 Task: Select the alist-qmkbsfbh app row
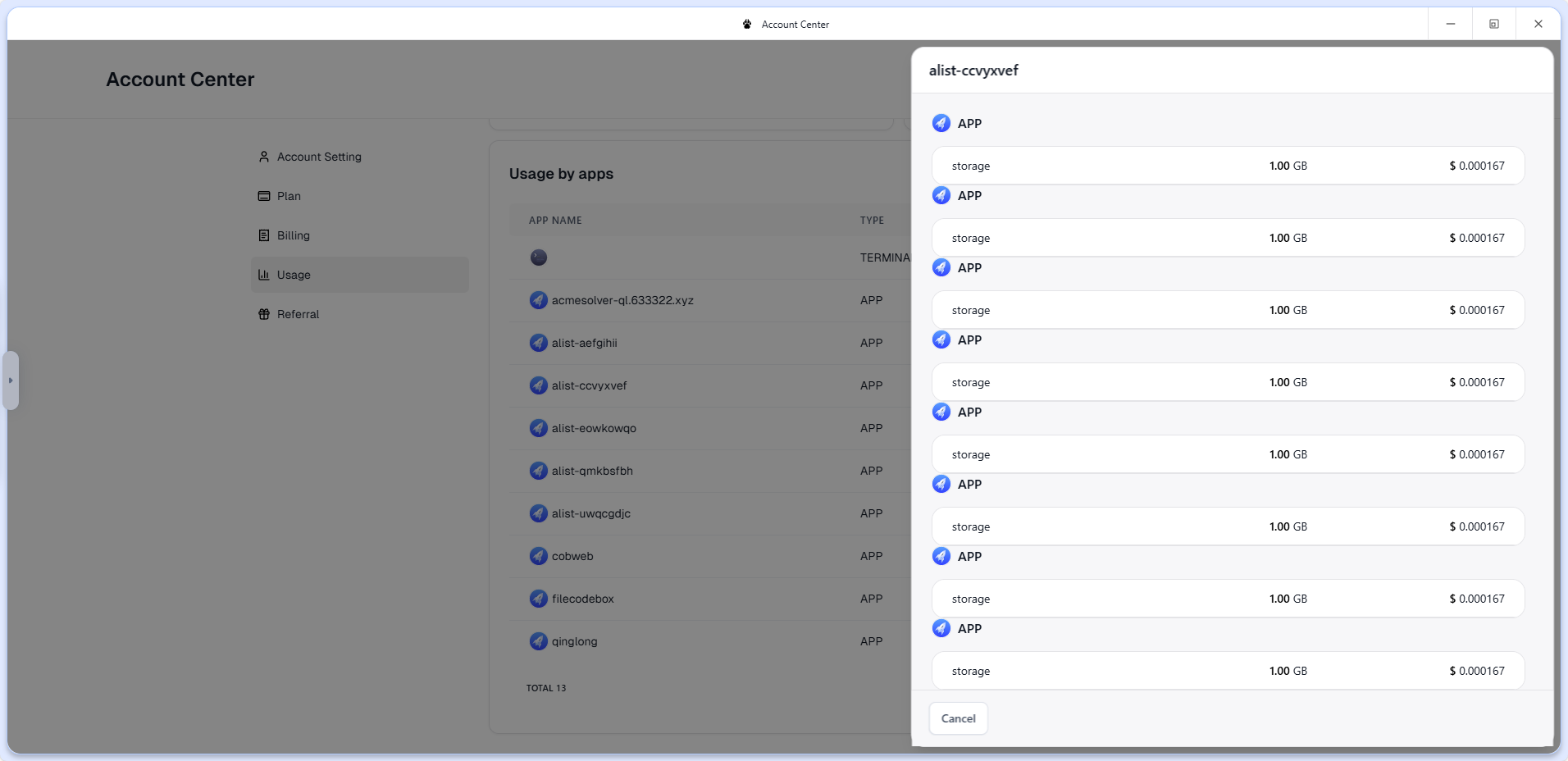(592, 471)
